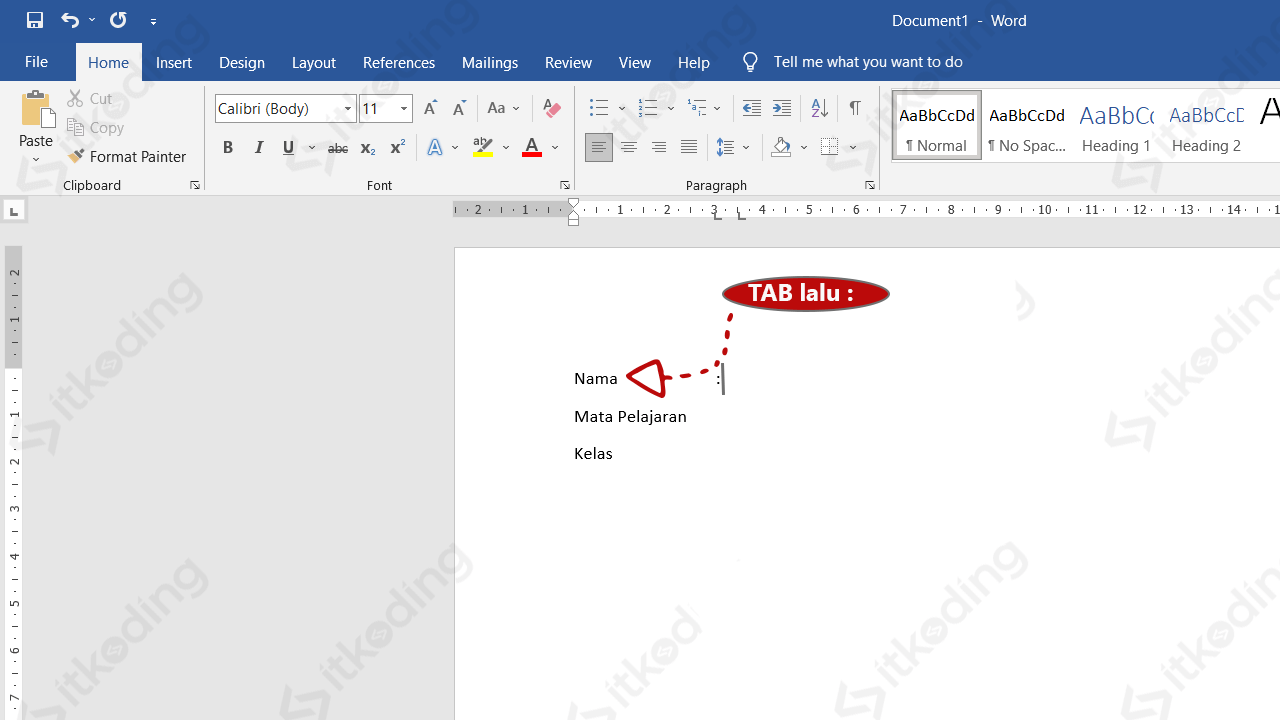
Task: Click the Line and Paragraph Spacing icon
Action: pos(726,148)
